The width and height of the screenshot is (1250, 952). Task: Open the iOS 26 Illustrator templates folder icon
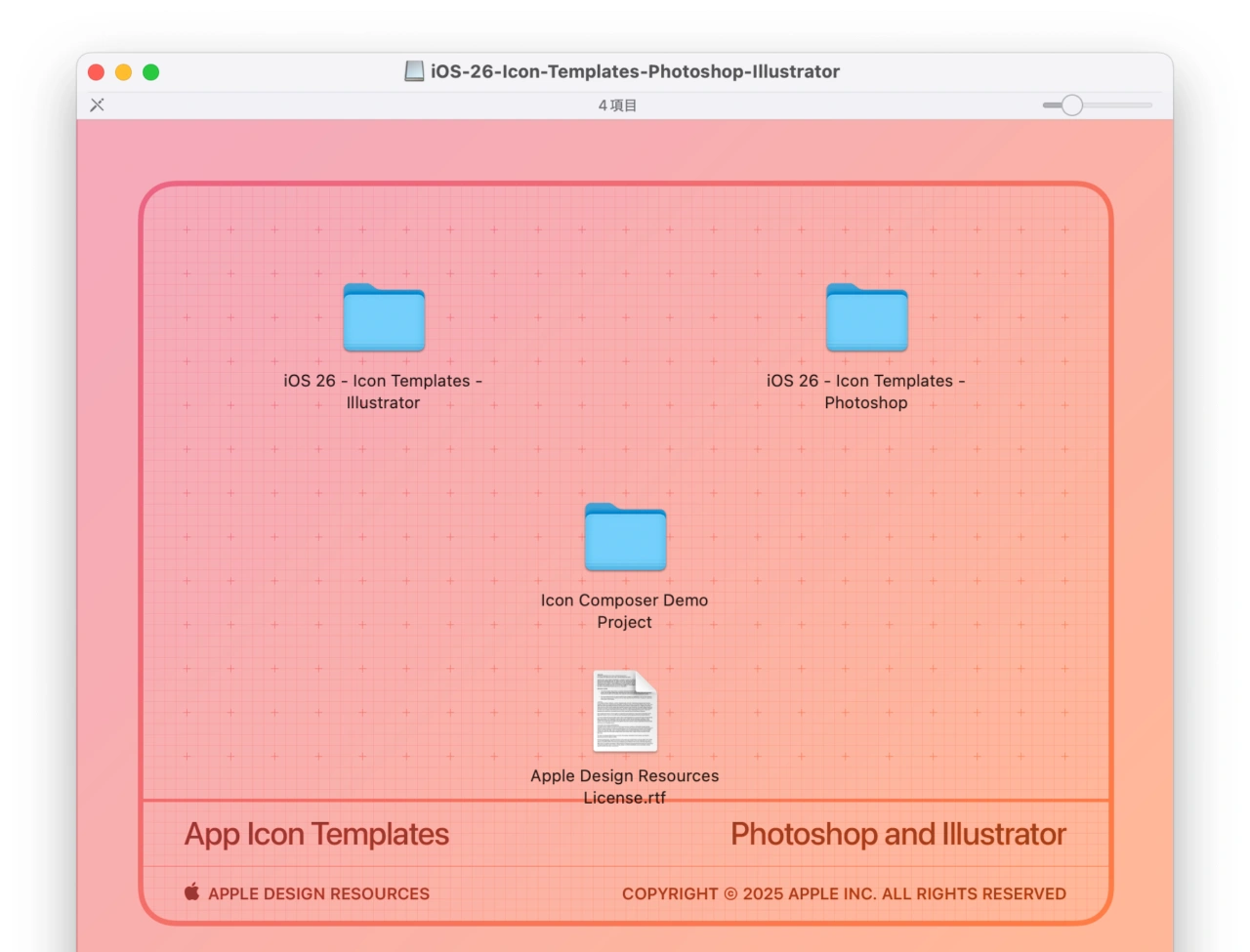pyautogui.click(x=384, y=317)
